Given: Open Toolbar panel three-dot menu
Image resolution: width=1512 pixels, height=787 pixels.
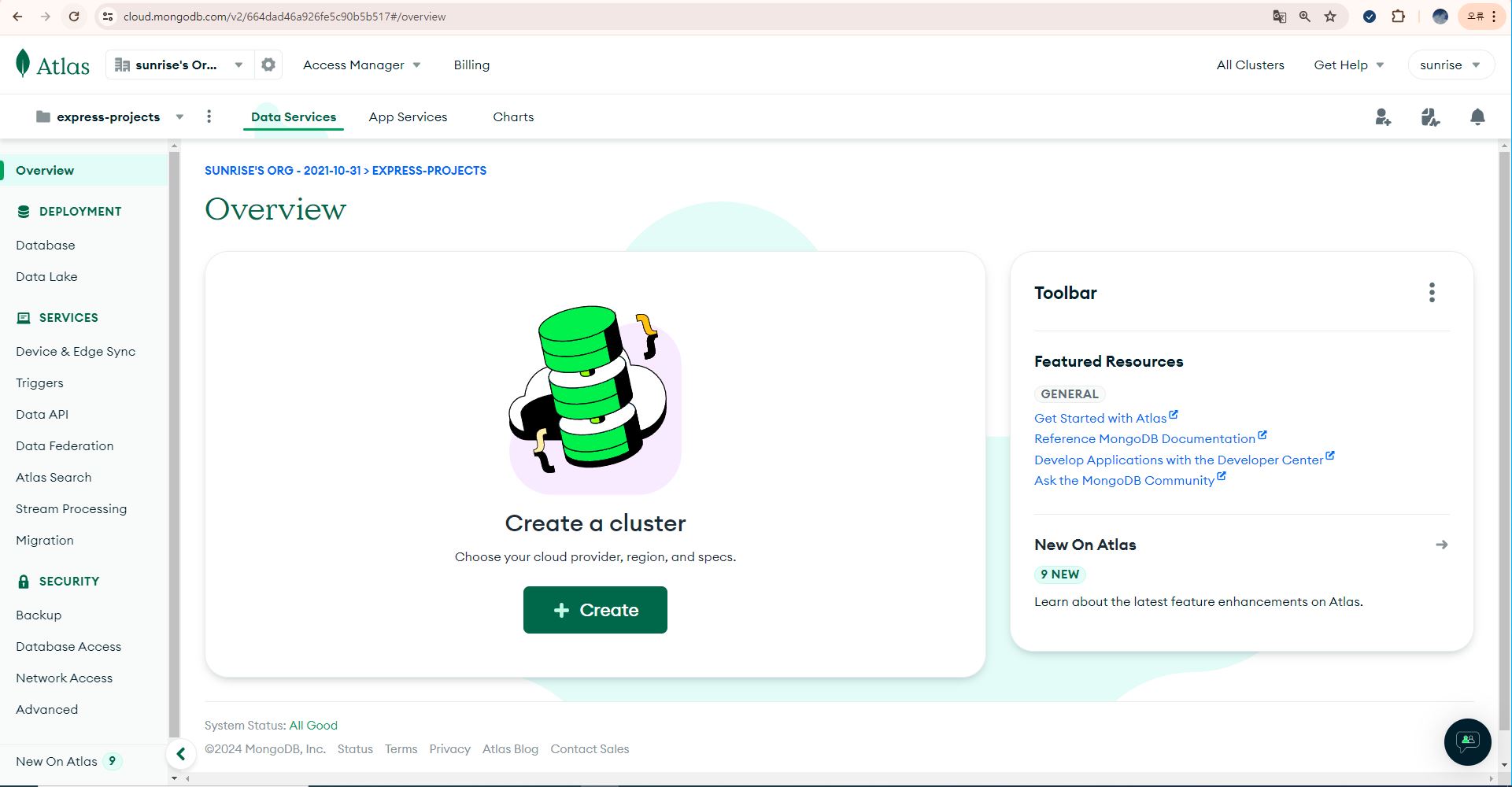Looking at the screenshot, I should click(1432, 293).
